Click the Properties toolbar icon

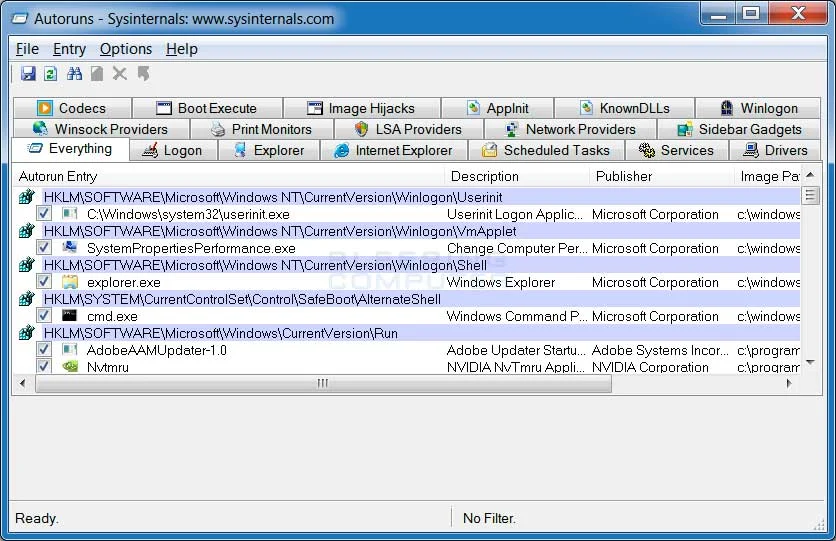tap(97, 74)
